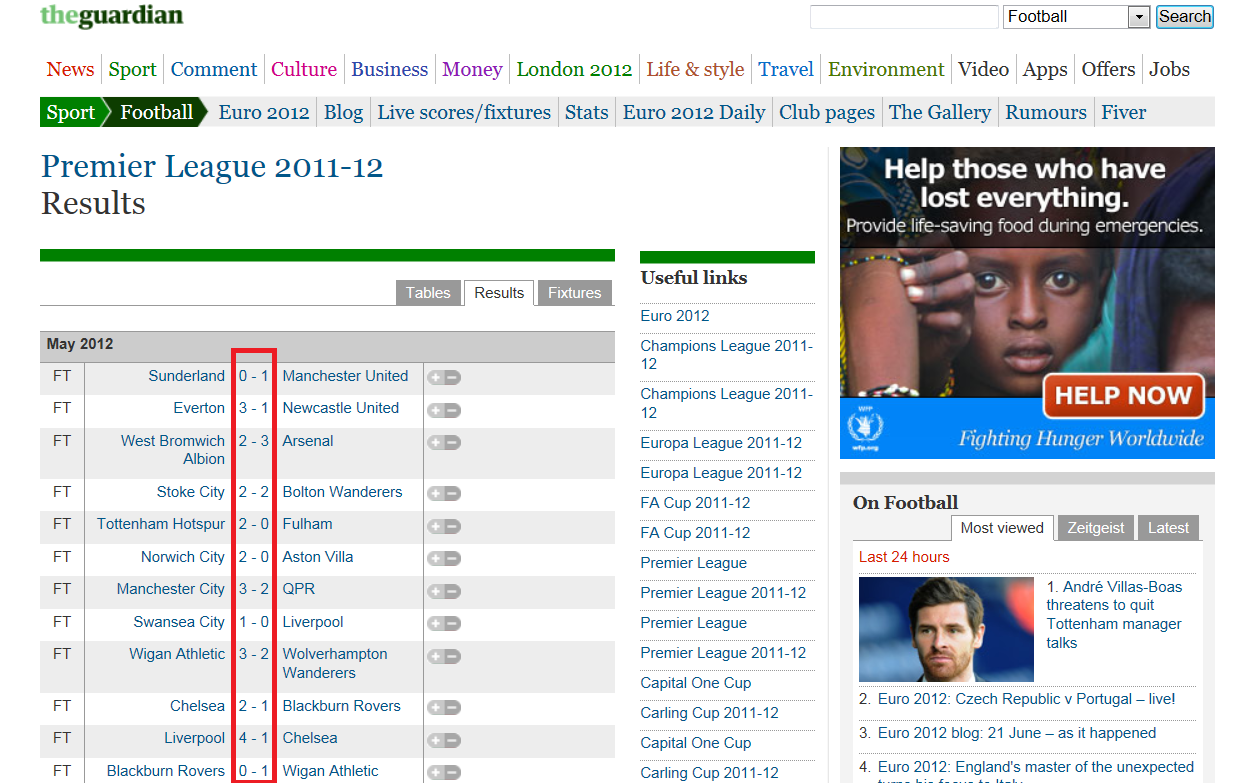Viewport: 1247px width, 783px height.
Task: Click the plus icon in Sunderland v Manchester United row
Action: [x=435, y=378]
